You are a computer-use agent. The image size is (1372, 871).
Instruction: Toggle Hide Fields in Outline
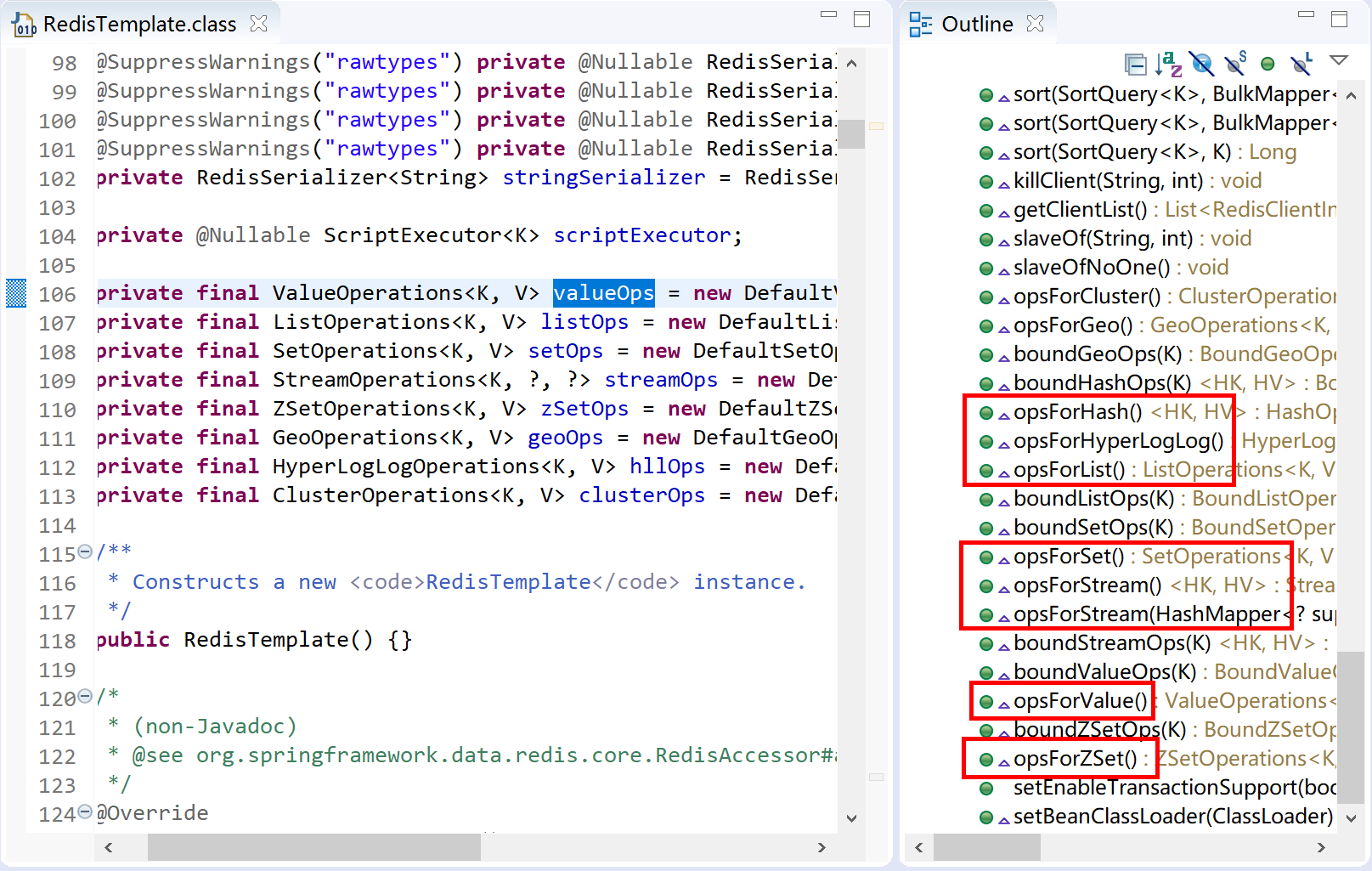tap(1201, 64)
